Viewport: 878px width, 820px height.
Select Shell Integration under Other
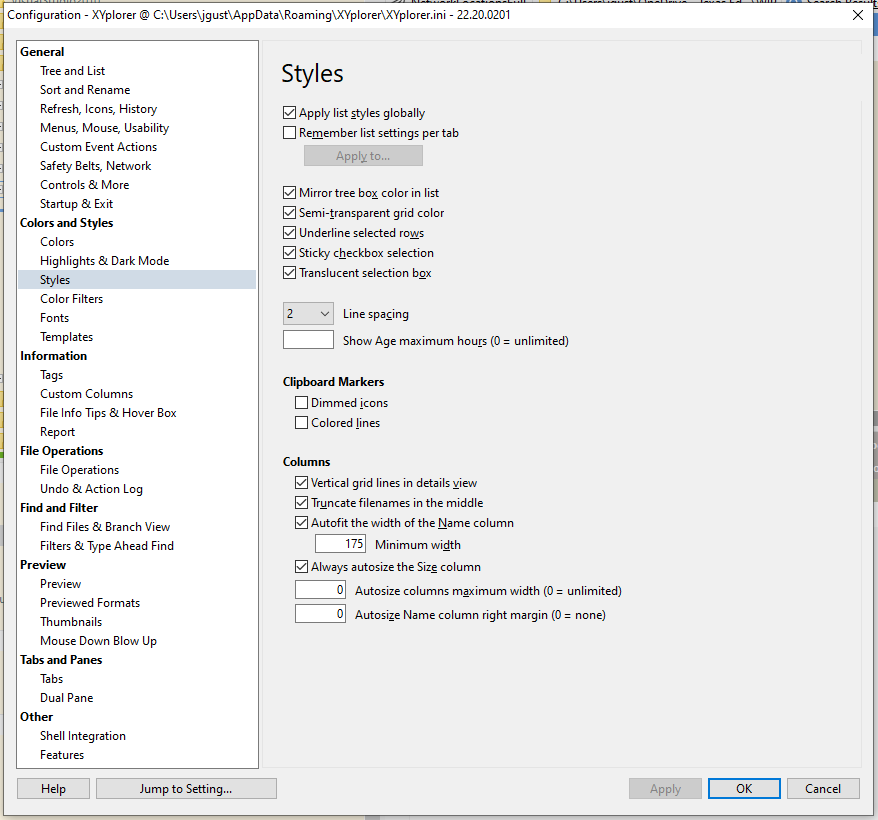click(83, 735)
